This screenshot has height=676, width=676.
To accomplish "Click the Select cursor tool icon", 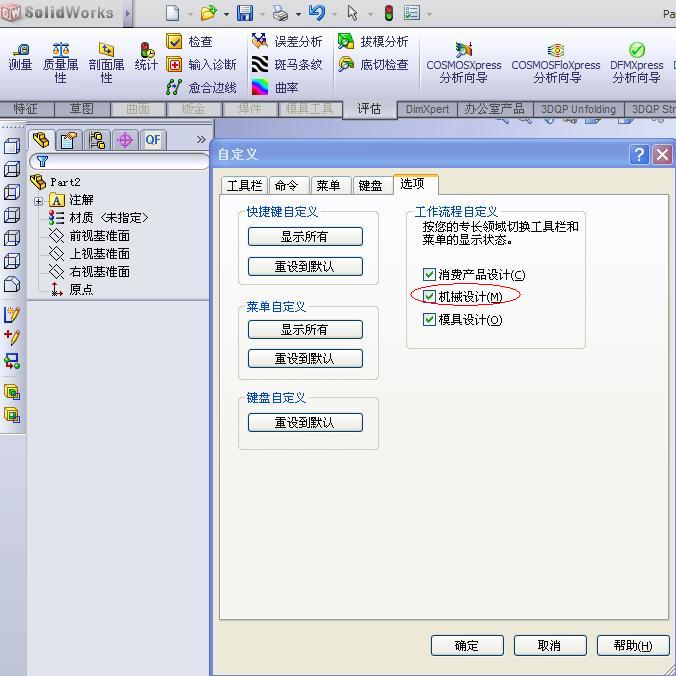I will [353, 13].
